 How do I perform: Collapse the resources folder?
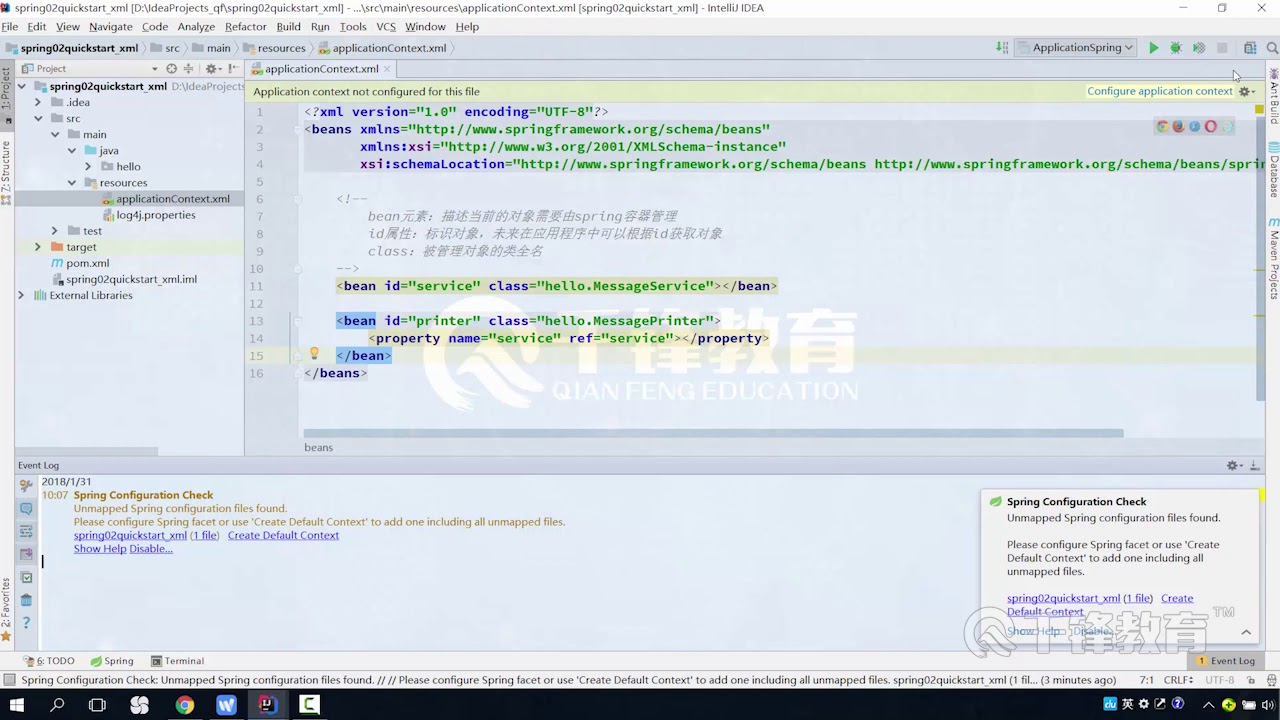[72, 182]
